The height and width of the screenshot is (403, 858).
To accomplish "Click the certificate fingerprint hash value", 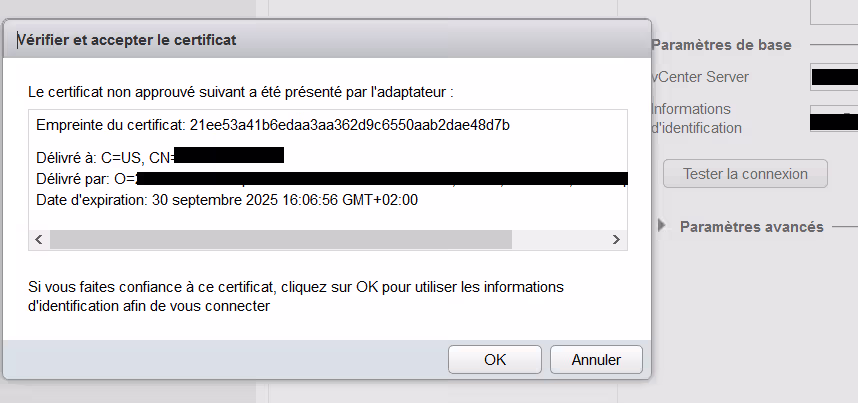I will pos(350,125).
